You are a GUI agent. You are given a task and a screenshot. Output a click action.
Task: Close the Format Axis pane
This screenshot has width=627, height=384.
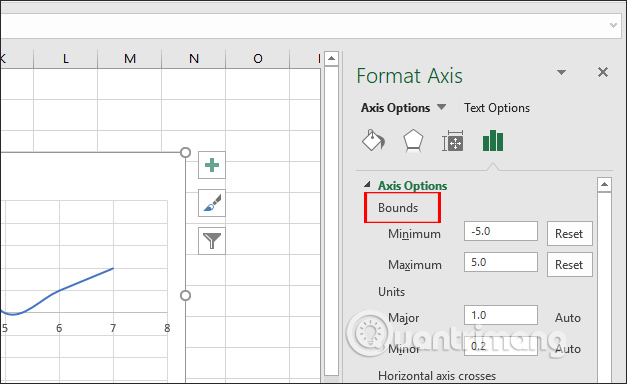[603, 72]
